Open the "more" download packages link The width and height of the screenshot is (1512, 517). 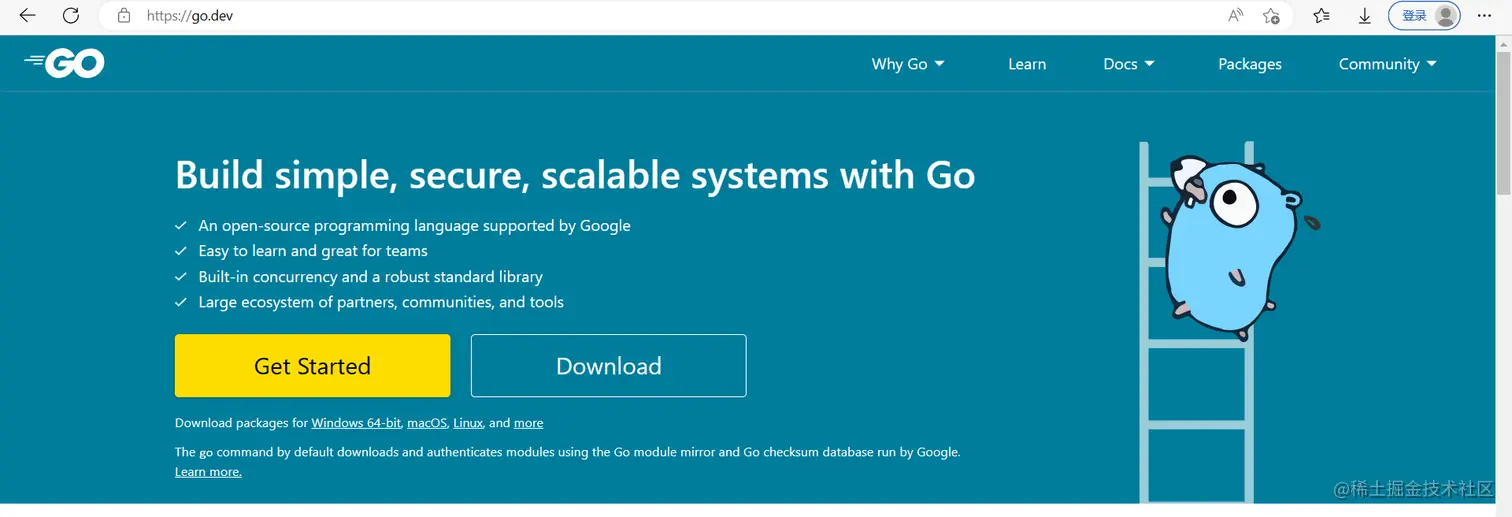click(x=529, y=423)
